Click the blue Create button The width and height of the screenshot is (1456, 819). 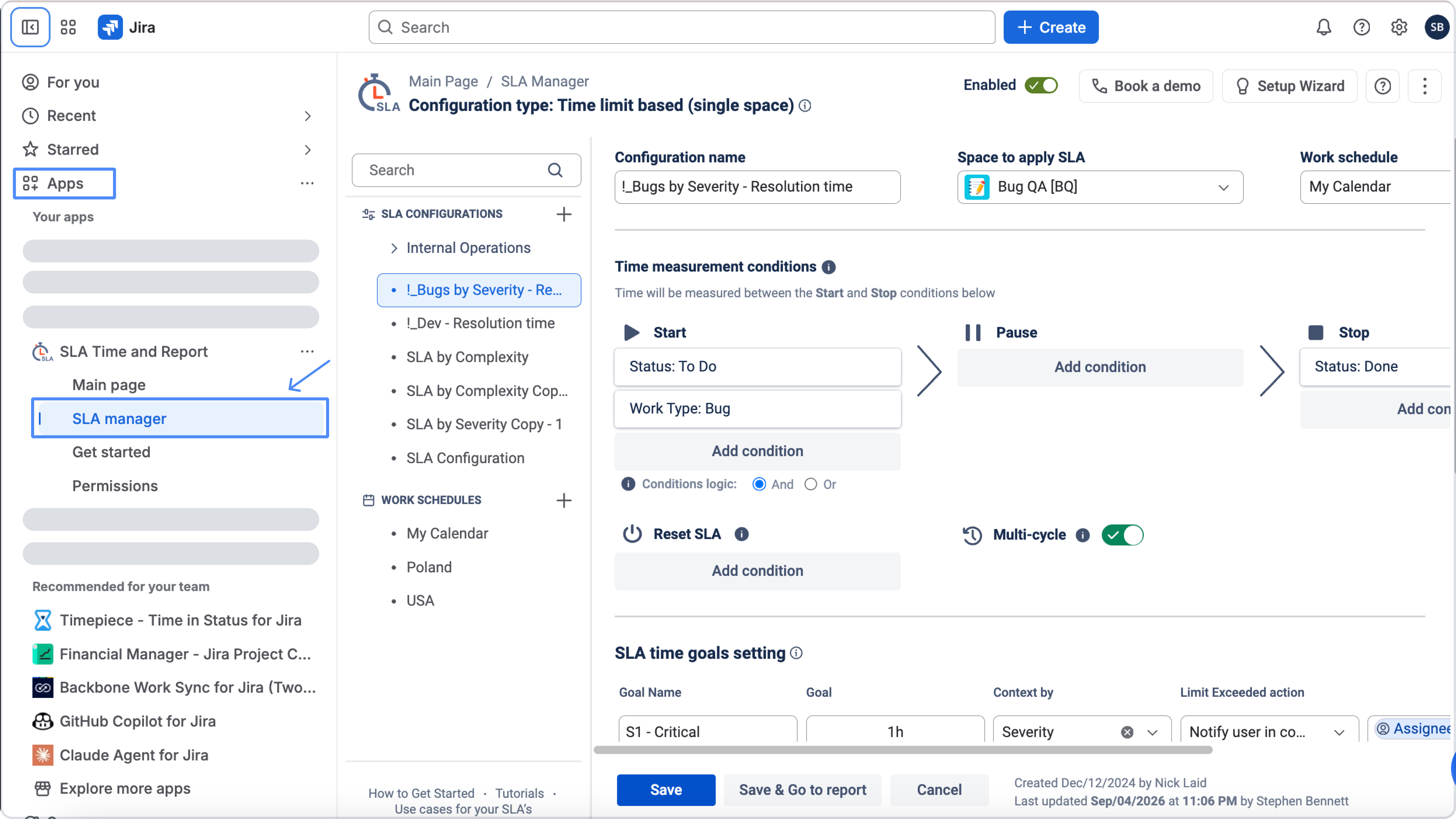[1051, 27]
